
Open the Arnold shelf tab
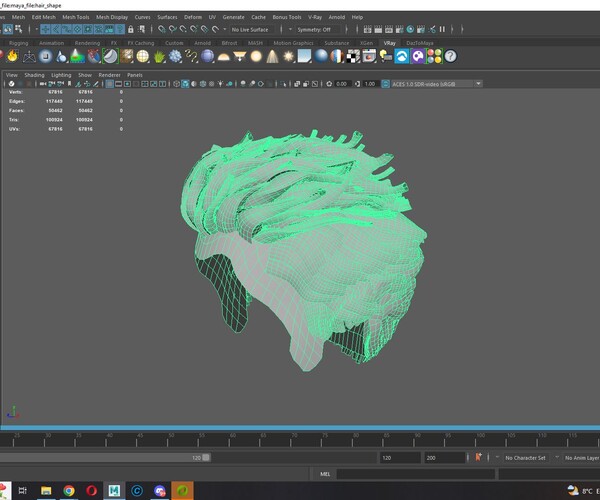click(202, 43)
